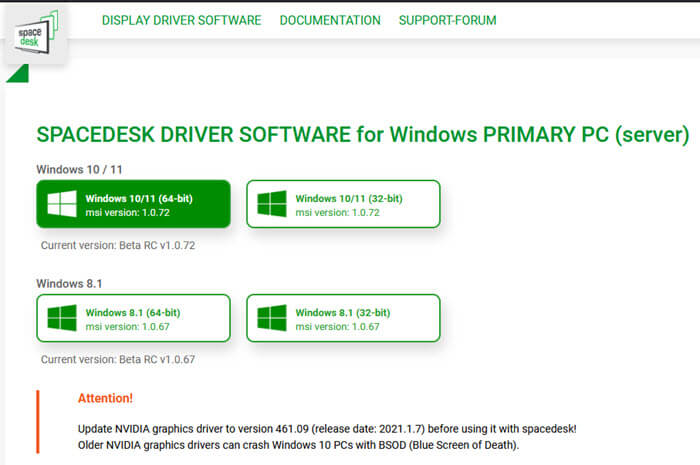Click 'Current version: Beta RC v1.0.67' text

[x=118, y=360]
